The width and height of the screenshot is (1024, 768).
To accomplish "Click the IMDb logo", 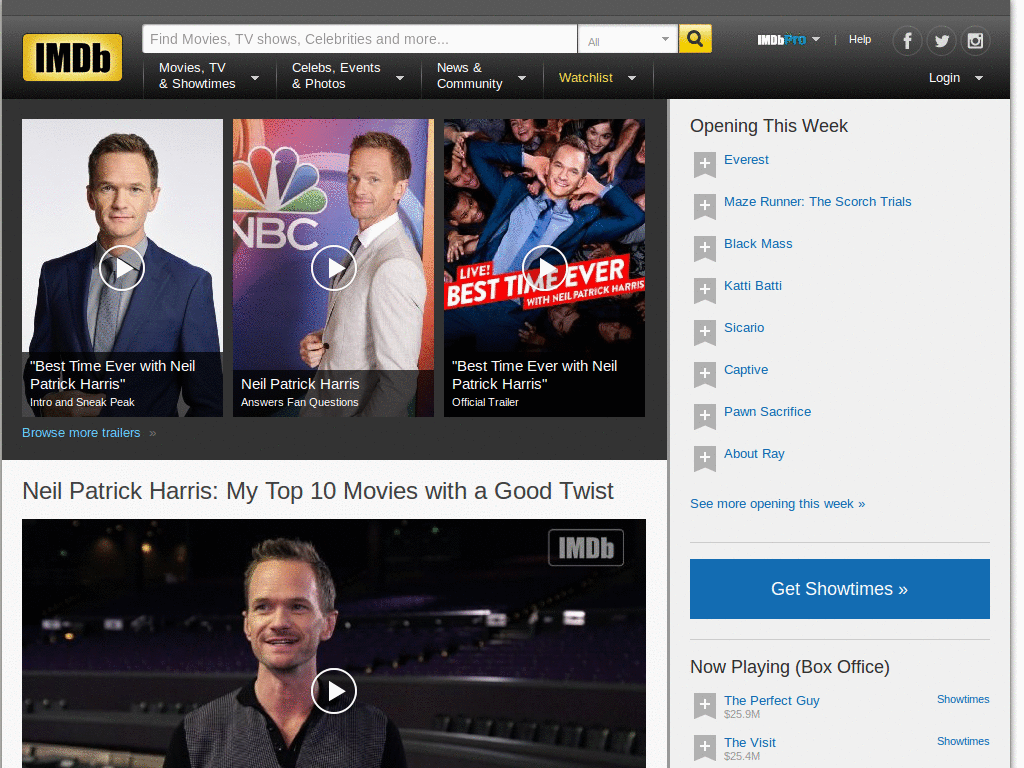I will point(72,57).
